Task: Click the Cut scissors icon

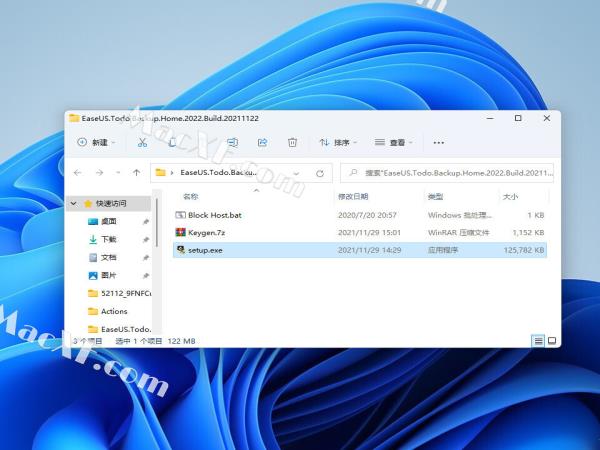Action: point(142,142)
